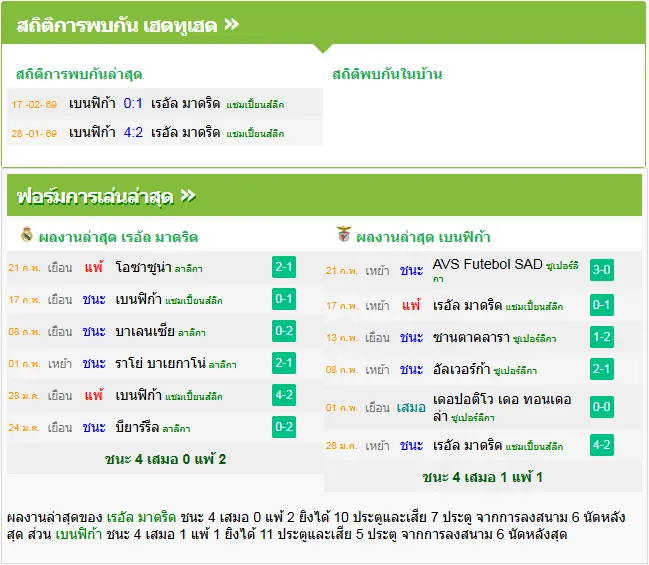Click the เดอปอติโว เดอ ทอนเดอล่า team name
The height and width of the screenshot is (565, 649).
pos(502,407)
